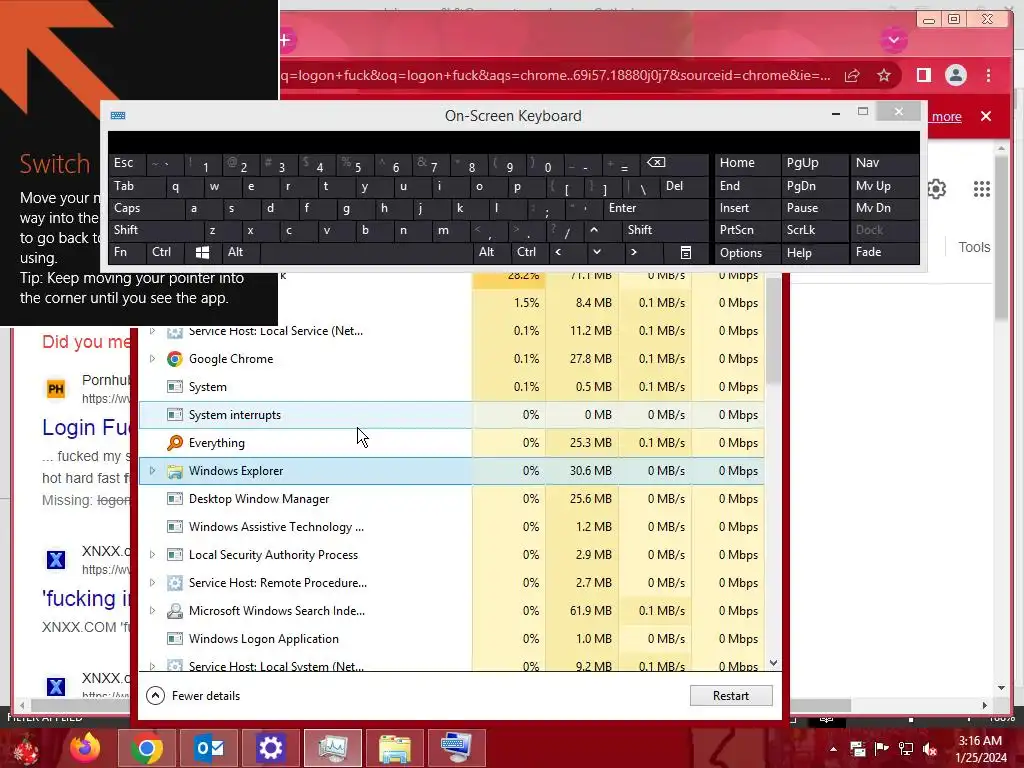Click the context menu key on keyboard
Screen dimensions: 1024x768
point(685,252)
